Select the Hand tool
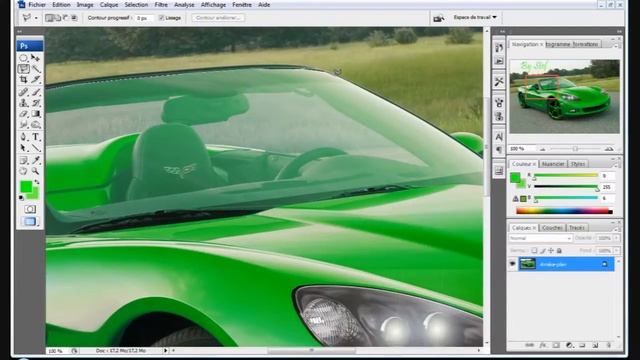Viewport: 640px width, 360px height. [23, 171]
